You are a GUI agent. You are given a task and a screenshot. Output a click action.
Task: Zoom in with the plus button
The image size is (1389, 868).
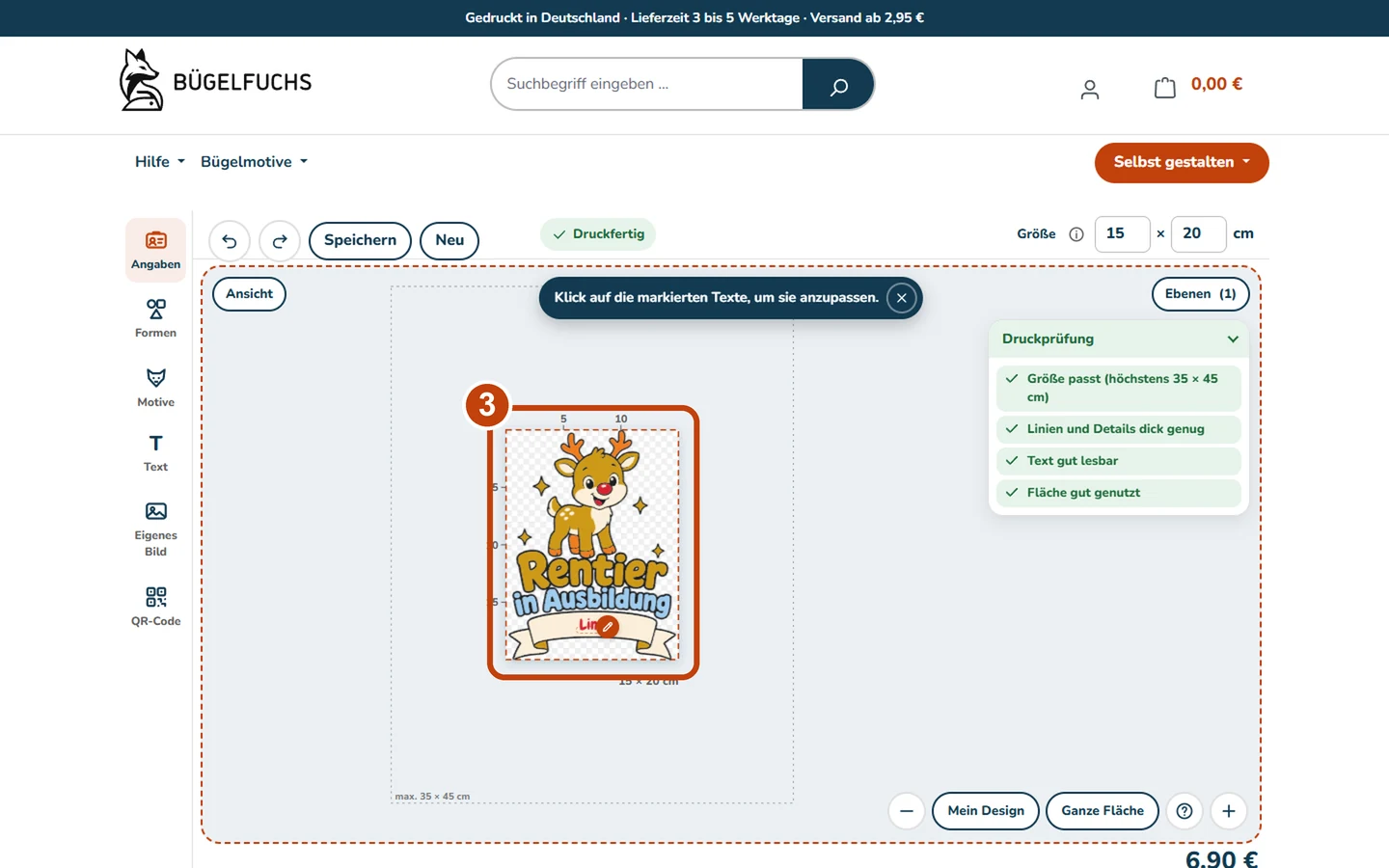1229,811
